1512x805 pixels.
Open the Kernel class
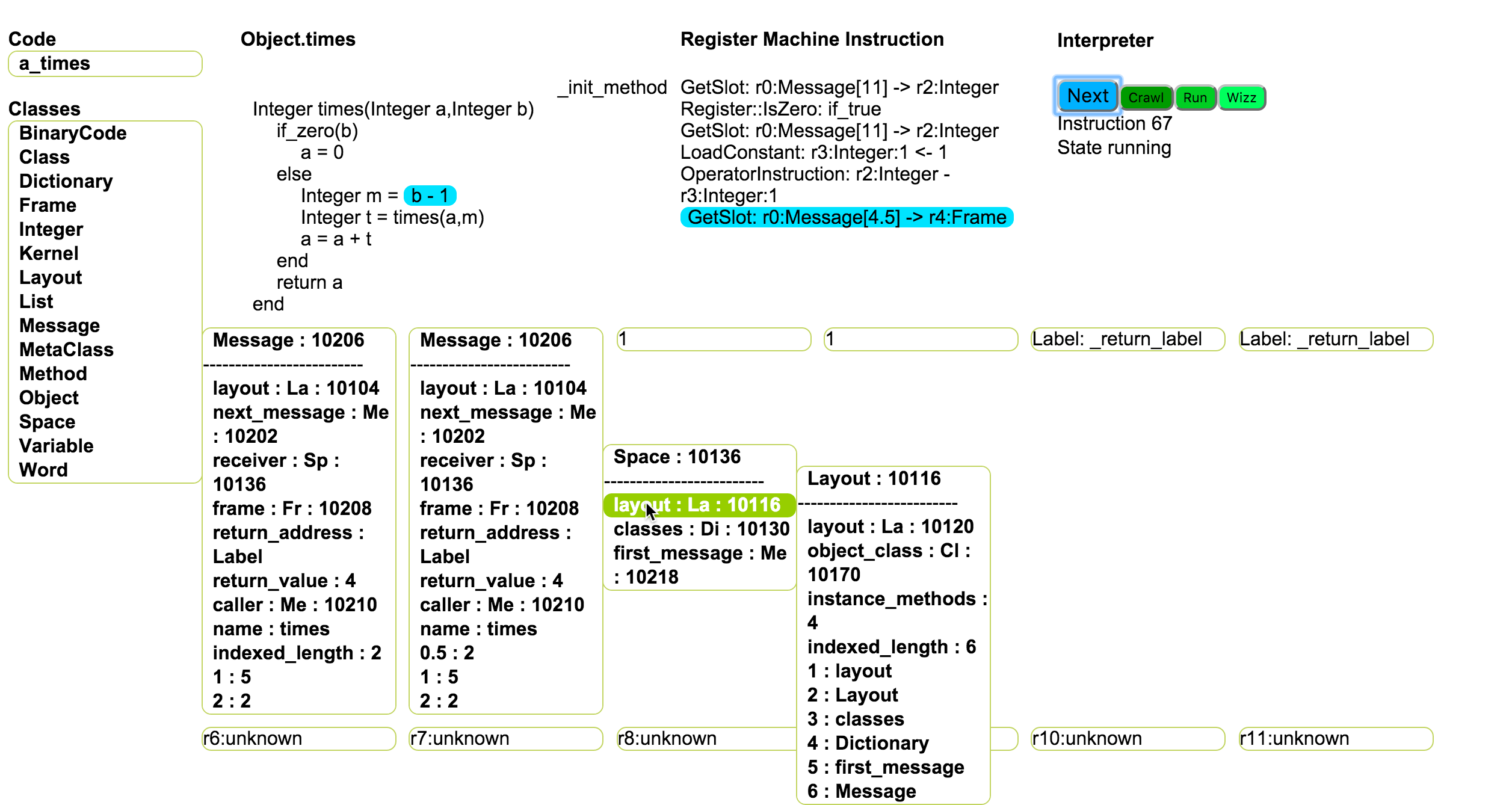point(49,253)
